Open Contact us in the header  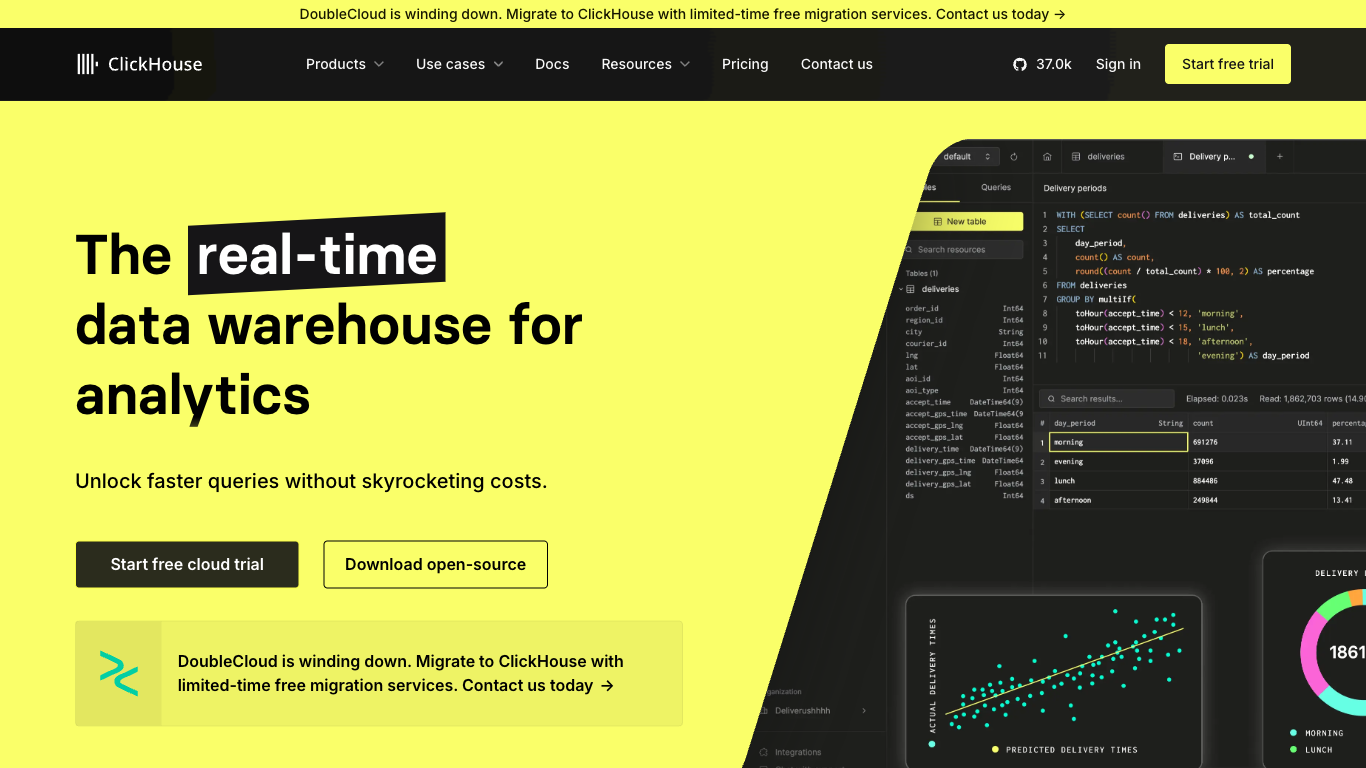coord(837,64)
